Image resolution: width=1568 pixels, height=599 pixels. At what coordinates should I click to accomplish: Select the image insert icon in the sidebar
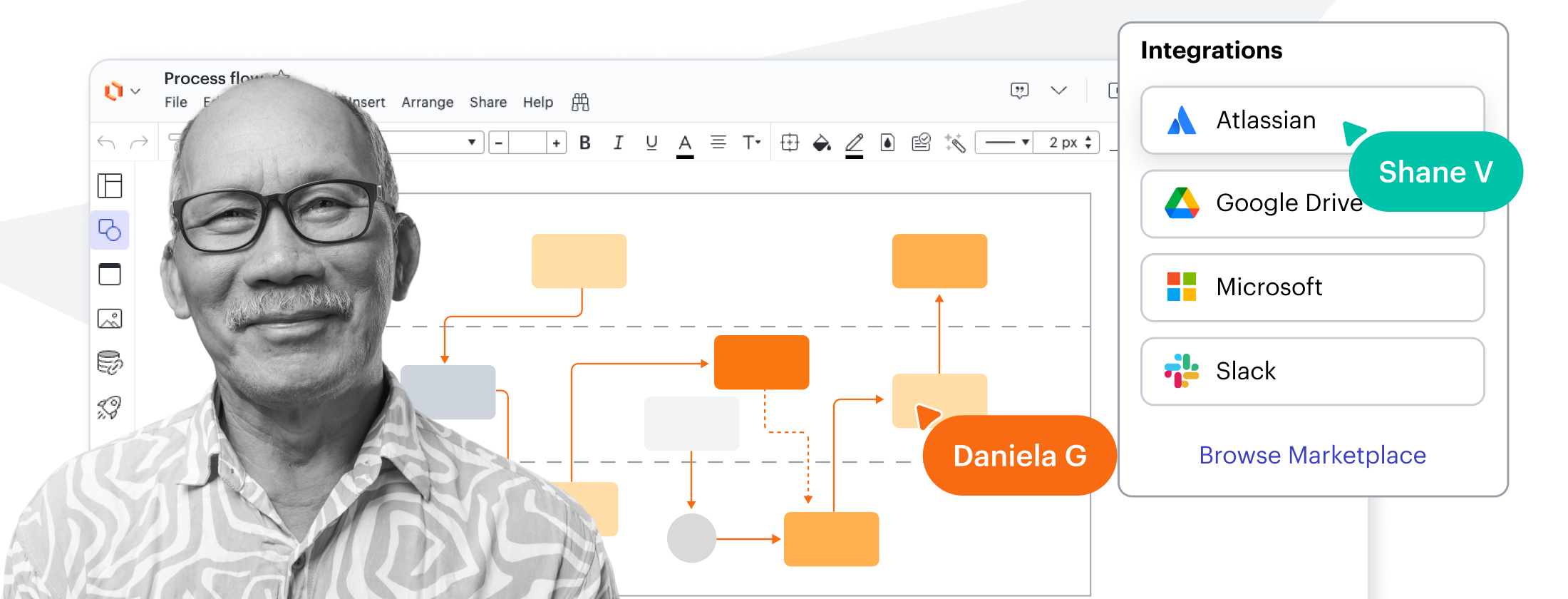point(110,319)
